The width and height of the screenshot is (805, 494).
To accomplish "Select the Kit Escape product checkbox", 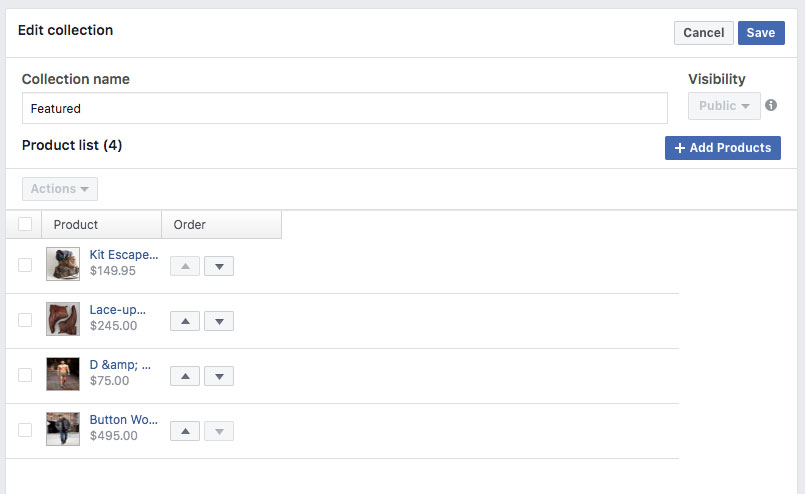I will tap(25, 265).
